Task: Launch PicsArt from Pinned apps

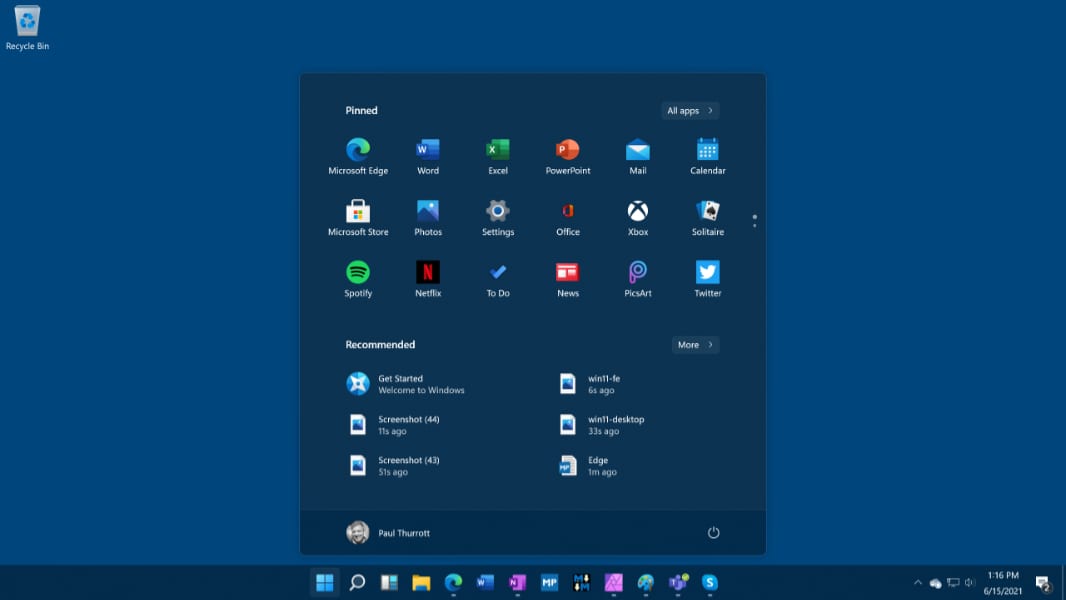Action: (x=638, y=279)
